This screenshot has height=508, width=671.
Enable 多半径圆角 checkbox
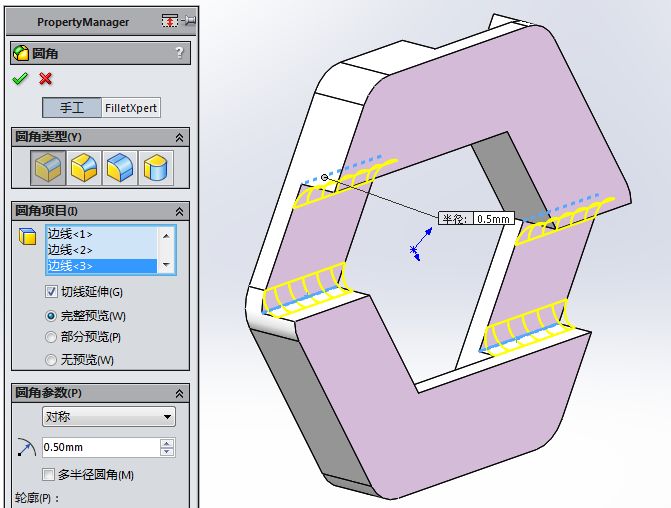pos(48,474)
